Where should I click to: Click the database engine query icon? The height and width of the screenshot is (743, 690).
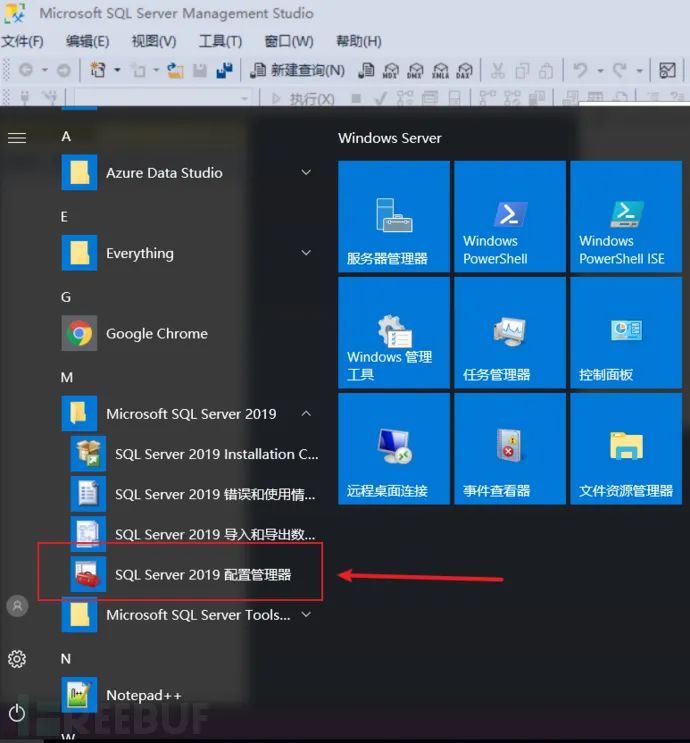point(366,70)
